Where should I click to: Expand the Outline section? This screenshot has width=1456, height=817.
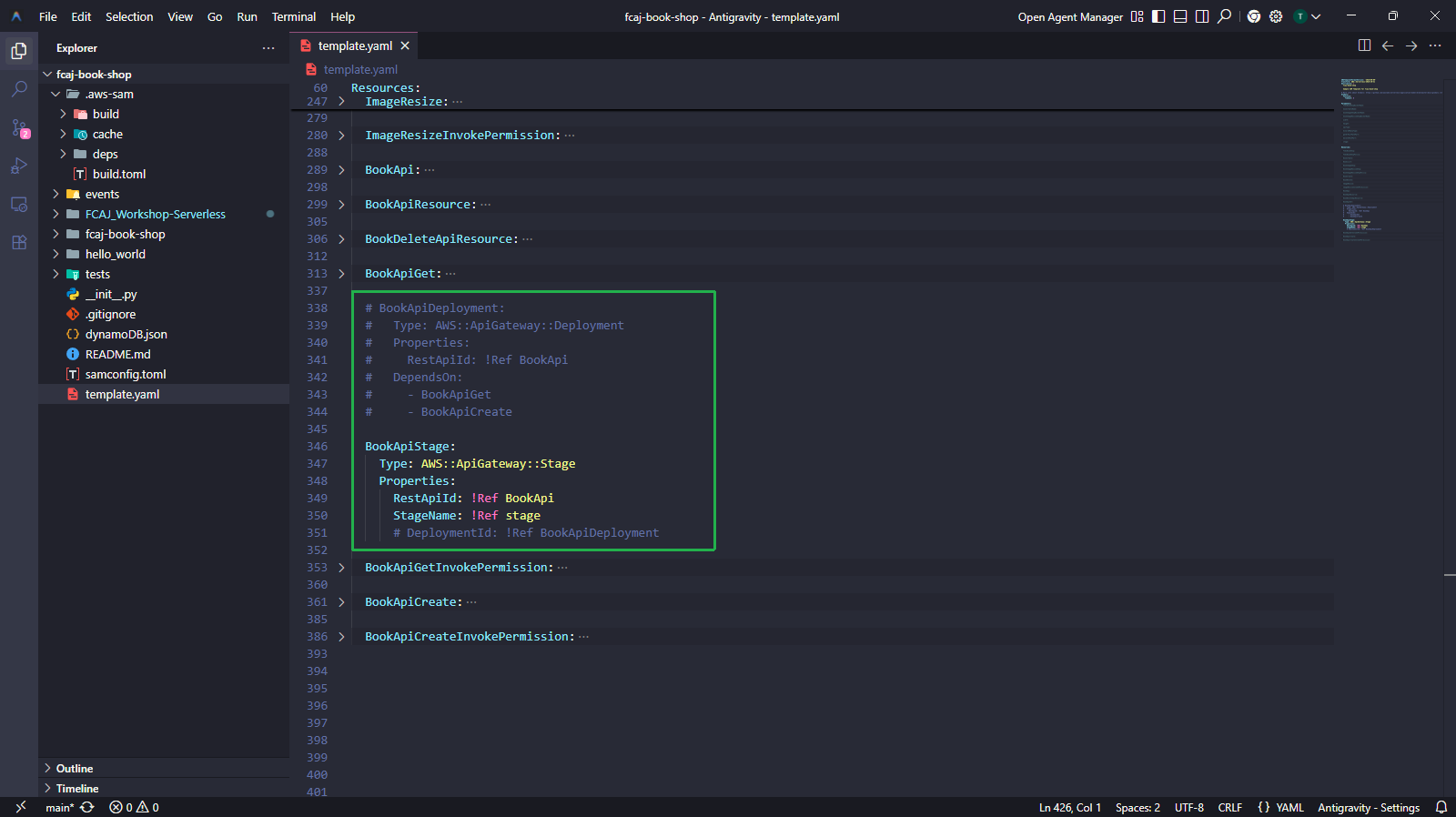(47, 769)
